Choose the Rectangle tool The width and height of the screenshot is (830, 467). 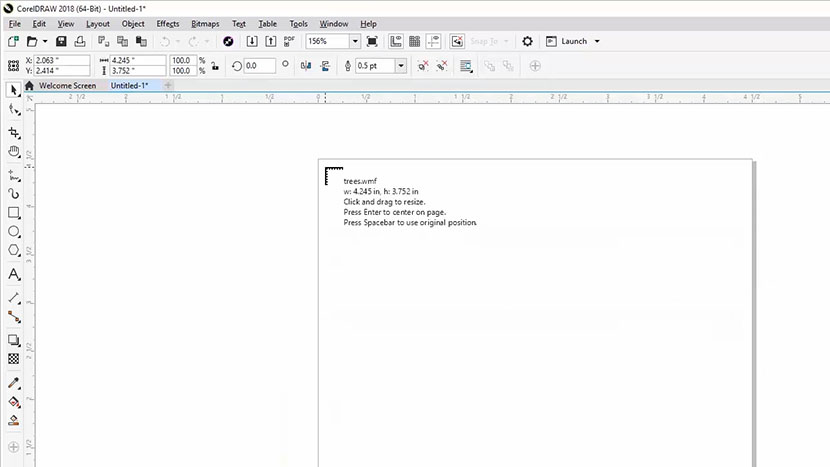tap(14, 213)
